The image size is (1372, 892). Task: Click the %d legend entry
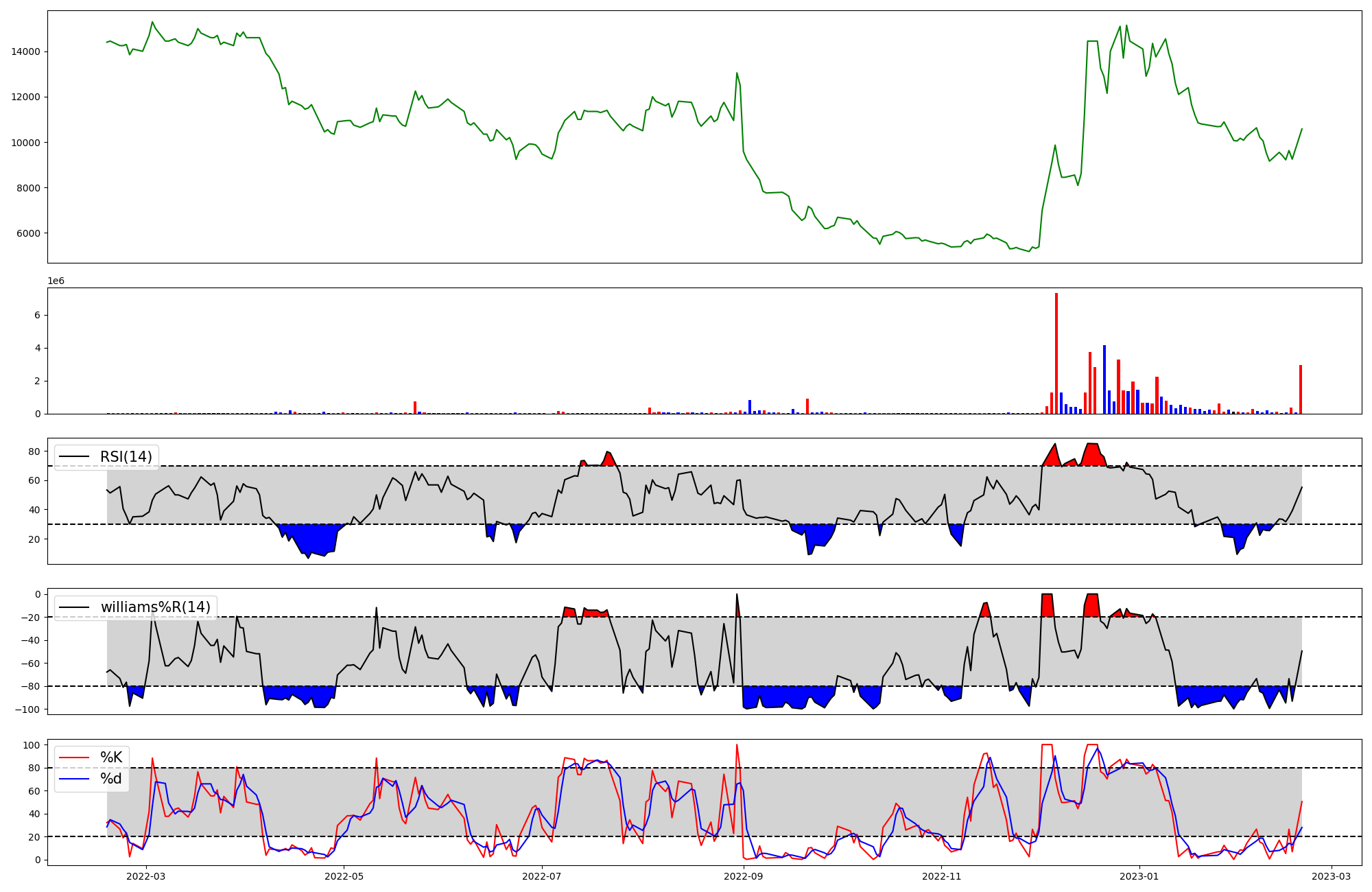tap(110, 779)
